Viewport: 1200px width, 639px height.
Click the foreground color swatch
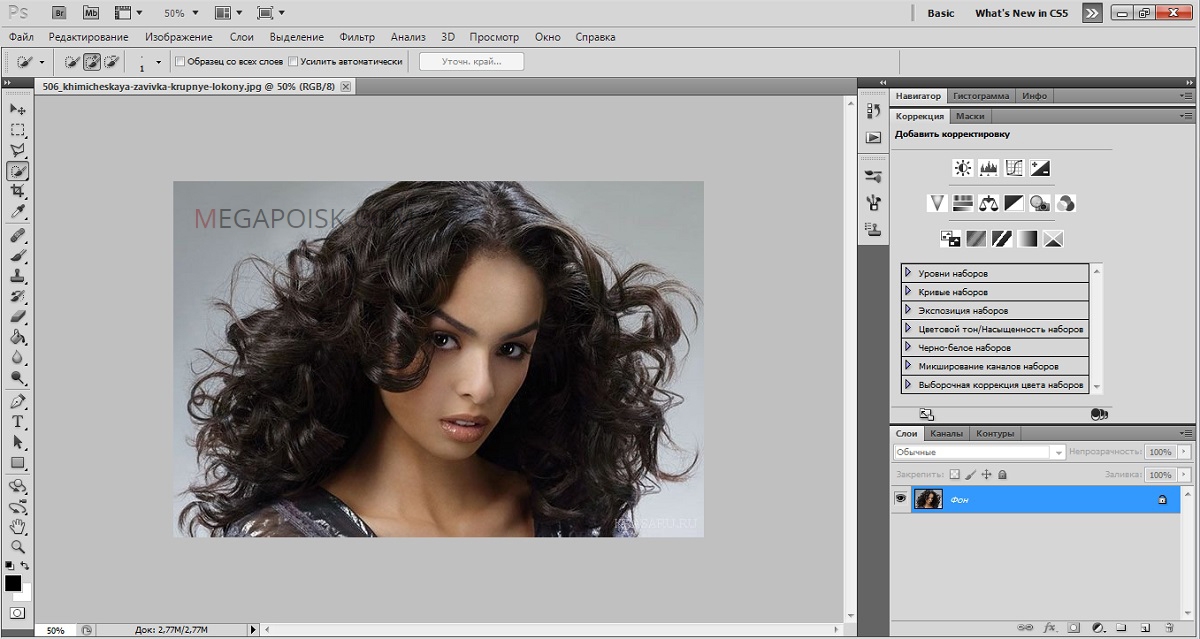coord(13,583)
